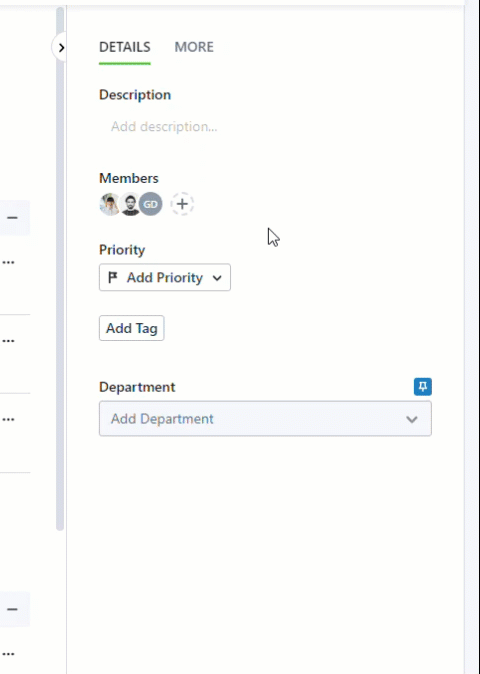Select the first member photo avatar
The width and height of the screenshot is (480, 674).
(x=110, y=204)
